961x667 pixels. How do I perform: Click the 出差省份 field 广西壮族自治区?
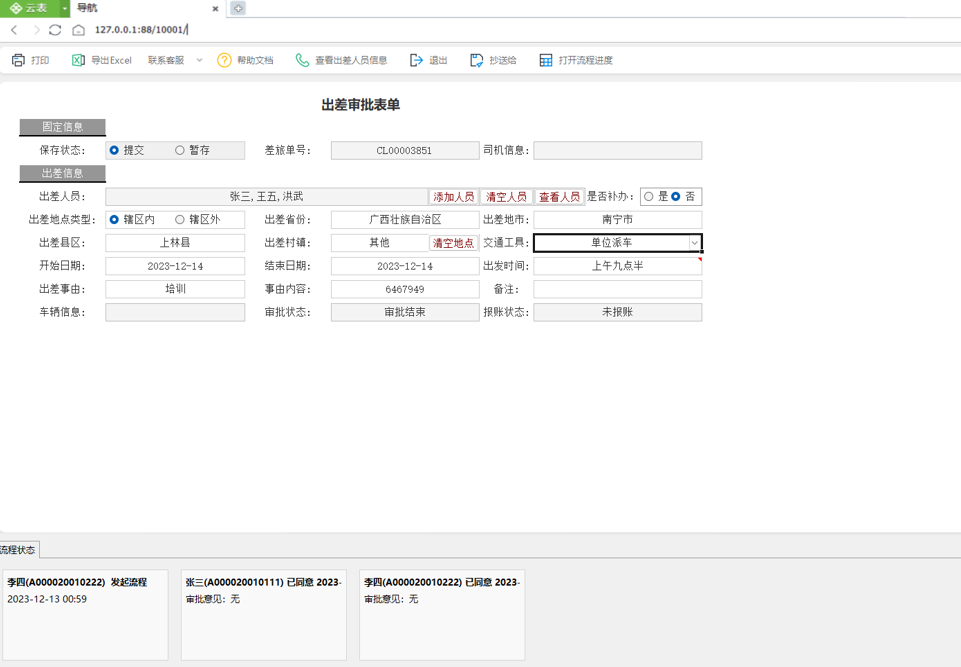[405, 219]
